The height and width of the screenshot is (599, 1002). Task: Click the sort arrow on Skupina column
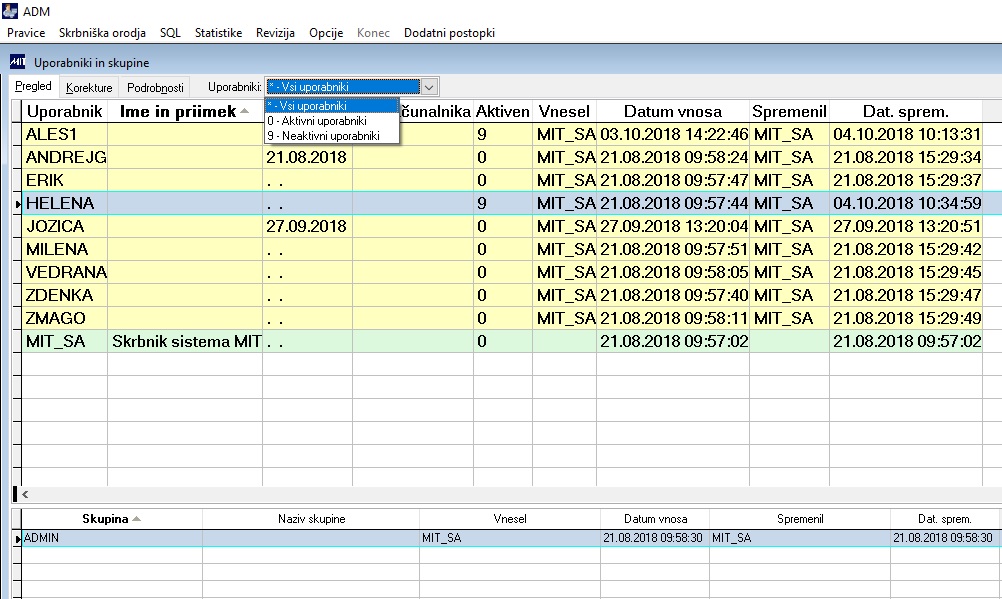point(136,518)
